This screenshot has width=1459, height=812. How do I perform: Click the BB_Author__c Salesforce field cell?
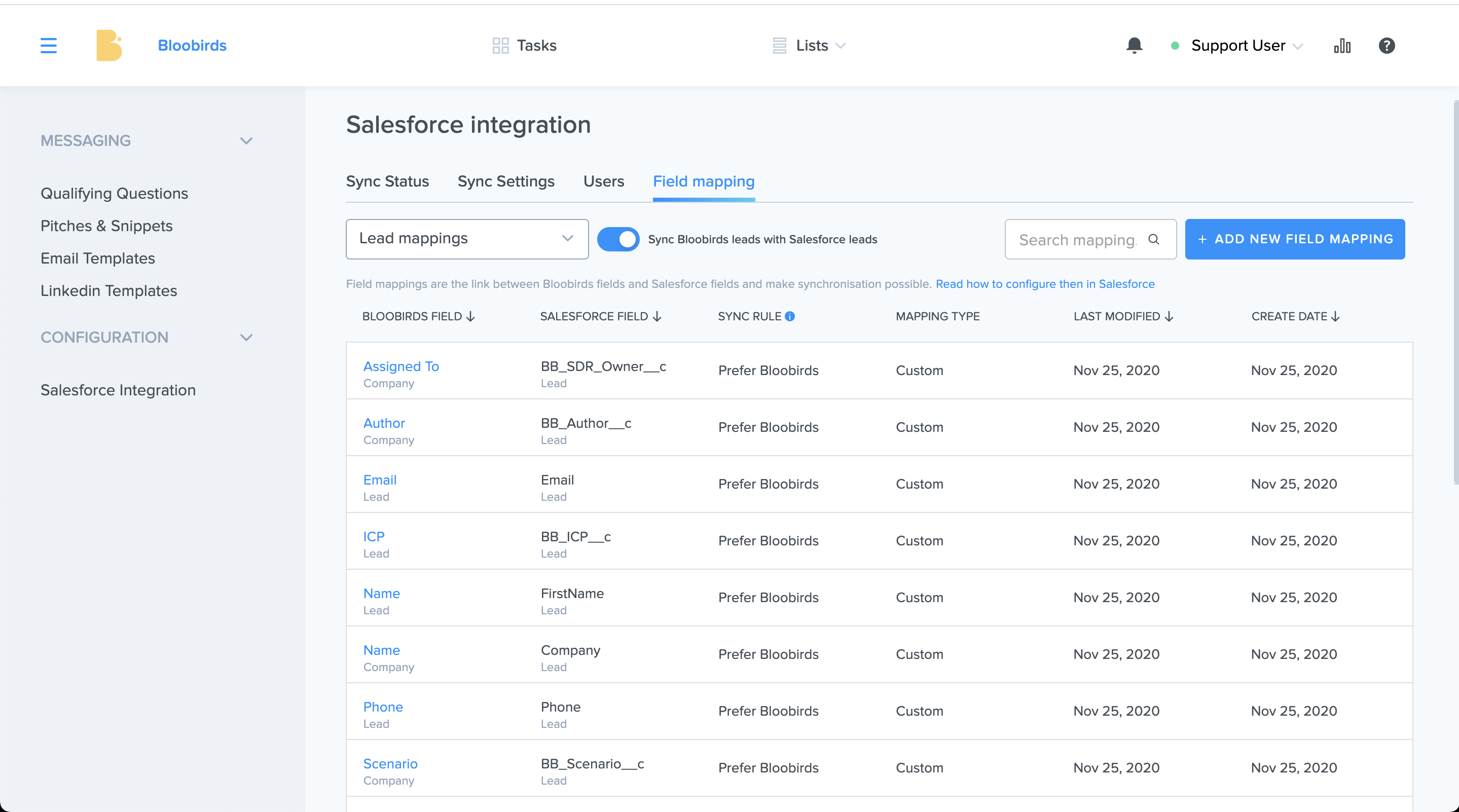586,423
